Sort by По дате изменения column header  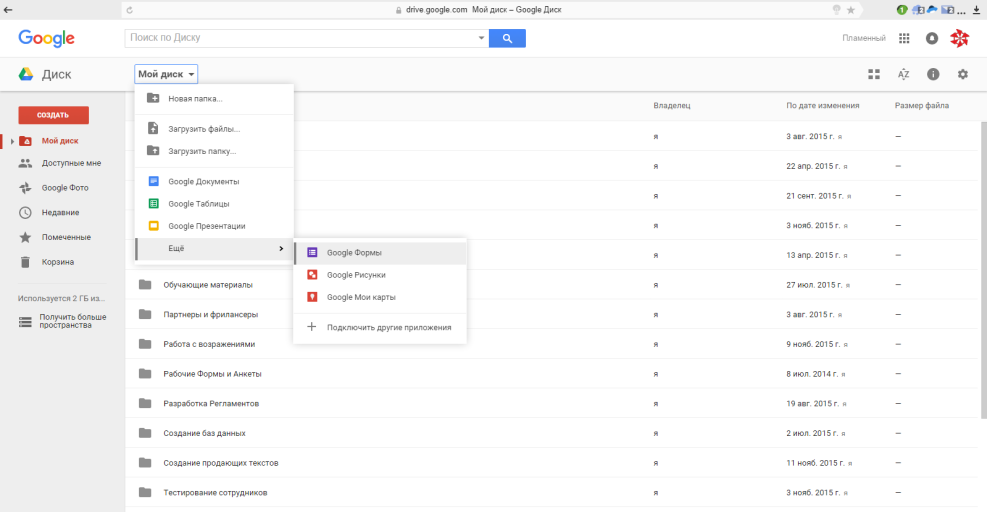pyautogui.click(x=822, y=106)
